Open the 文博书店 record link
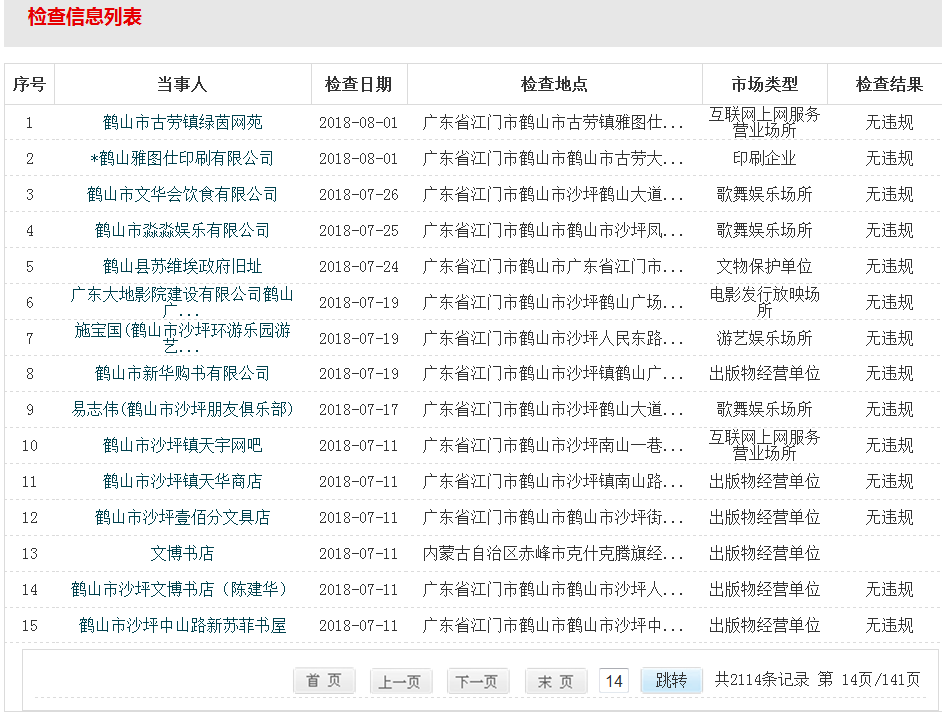Screen dimensions: 942x715 pyautogui.click(x=182, y=553)
